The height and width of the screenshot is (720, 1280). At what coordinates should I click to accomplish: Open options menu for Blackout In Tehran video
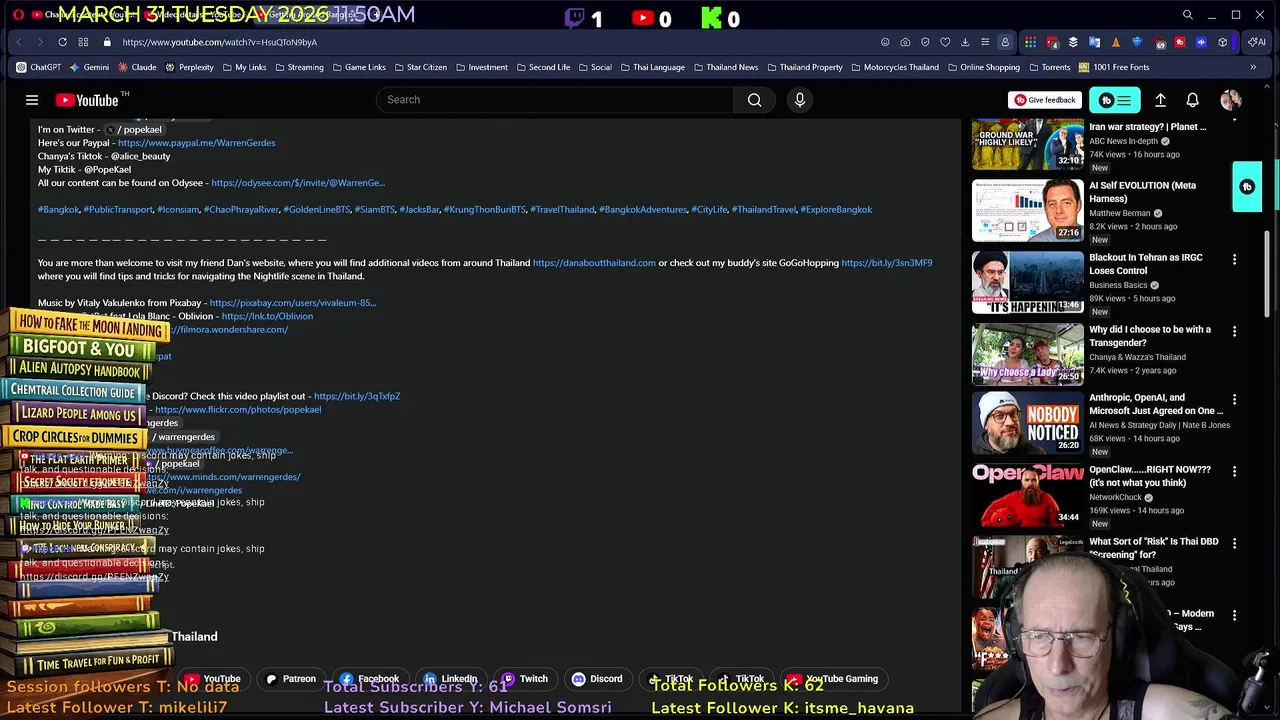[x=1234, y=259]
